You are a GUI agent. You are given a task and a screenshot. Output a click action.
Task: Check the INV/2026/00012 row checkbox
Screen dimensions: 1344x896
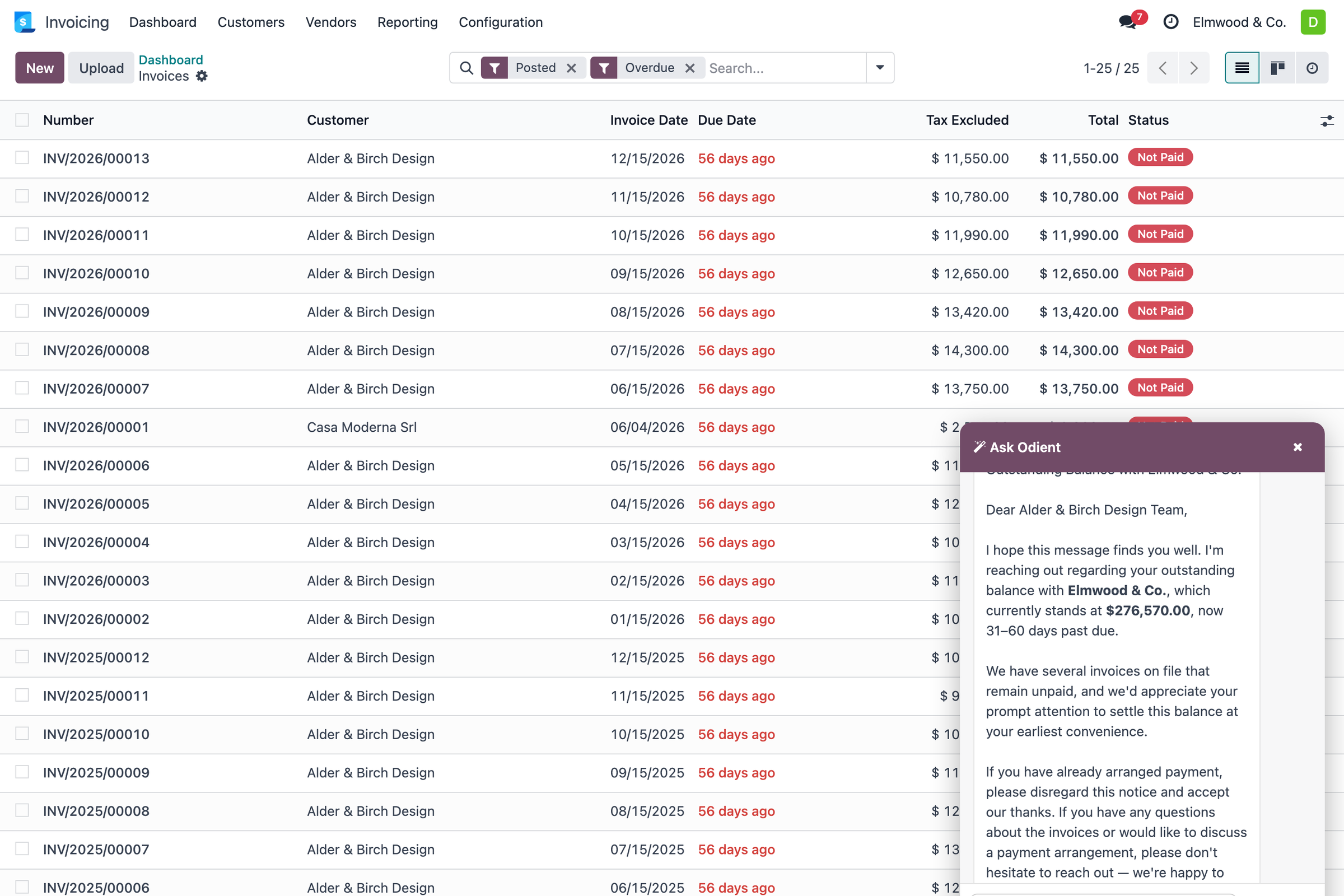(x=22, y=196)
